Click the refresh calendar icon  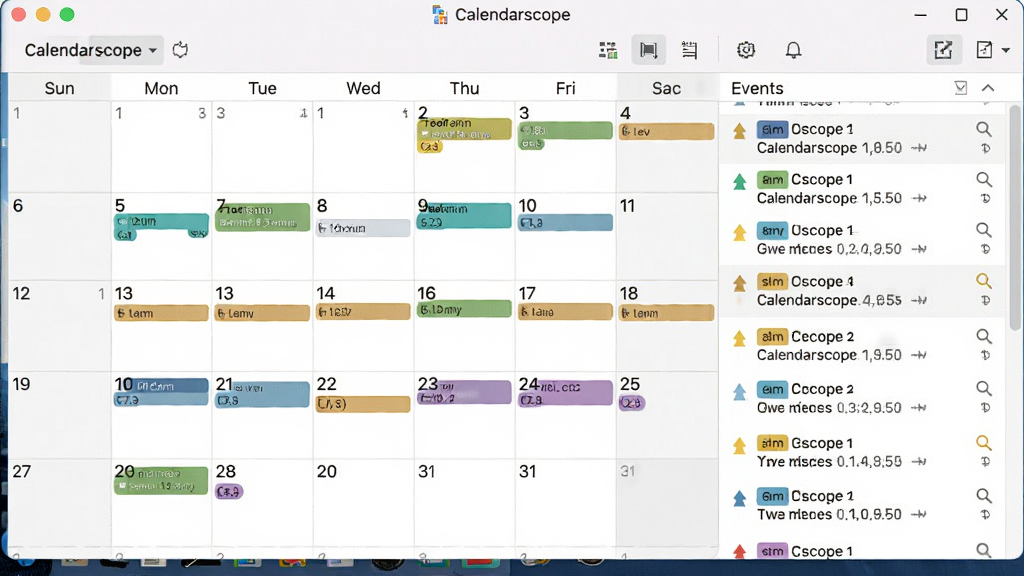(180, 50)
